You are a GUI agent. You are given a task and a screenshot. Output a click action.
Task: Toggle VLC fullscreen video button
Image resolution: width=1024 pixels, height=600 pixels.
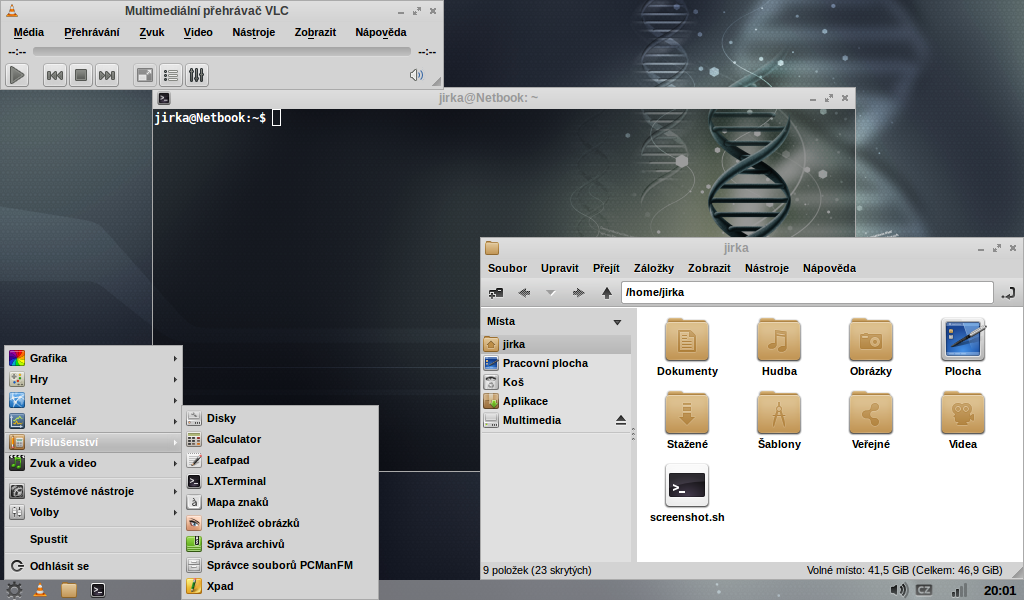click(x=144, y=75)
